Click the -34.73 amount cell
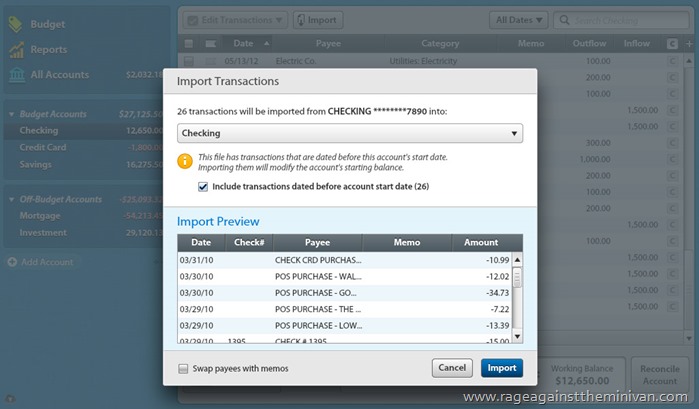The image size is (699, 409). [498, 293]
